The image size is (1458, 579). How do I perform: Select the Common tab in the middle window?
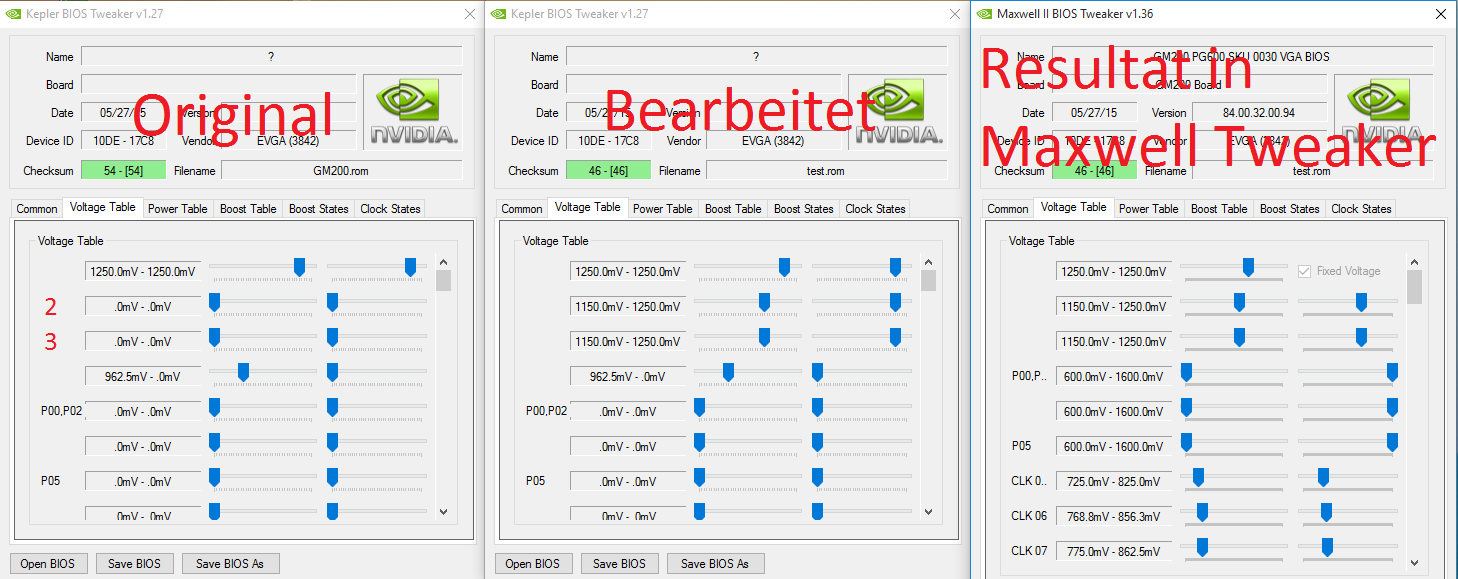(x=522, y=208)
